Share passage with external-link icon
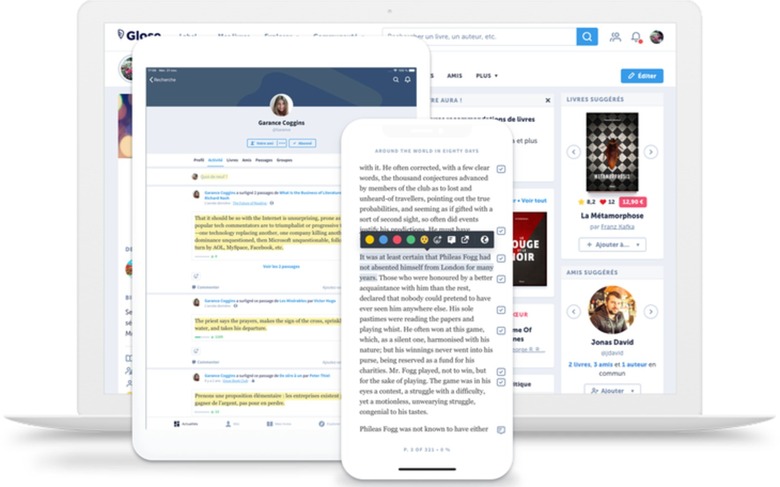780x487 pixels. [465, 240]
